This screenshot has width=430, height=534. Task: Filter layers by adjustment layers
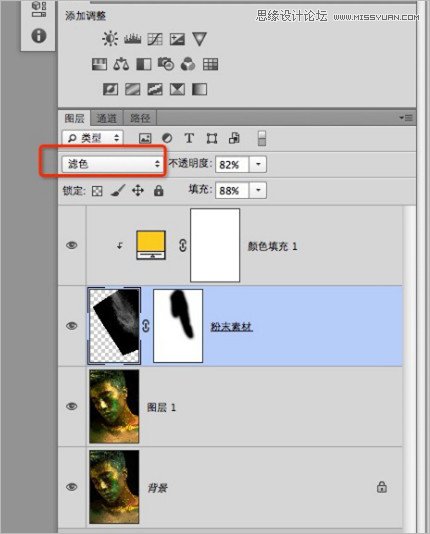[167, 138]
